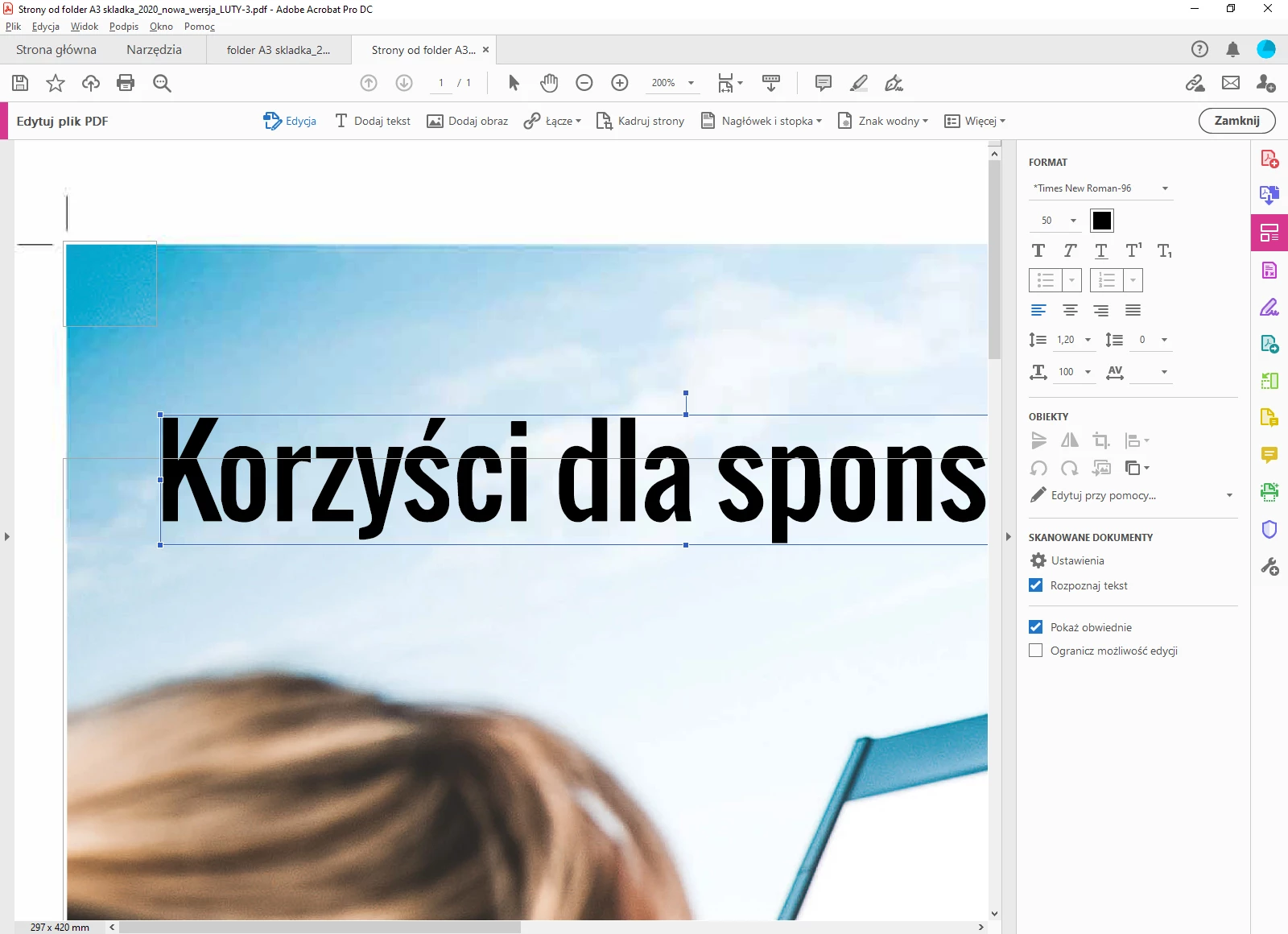Close the edit PDF toolbar with Zamknij

pyautogui.click(x=1237, y=121)
